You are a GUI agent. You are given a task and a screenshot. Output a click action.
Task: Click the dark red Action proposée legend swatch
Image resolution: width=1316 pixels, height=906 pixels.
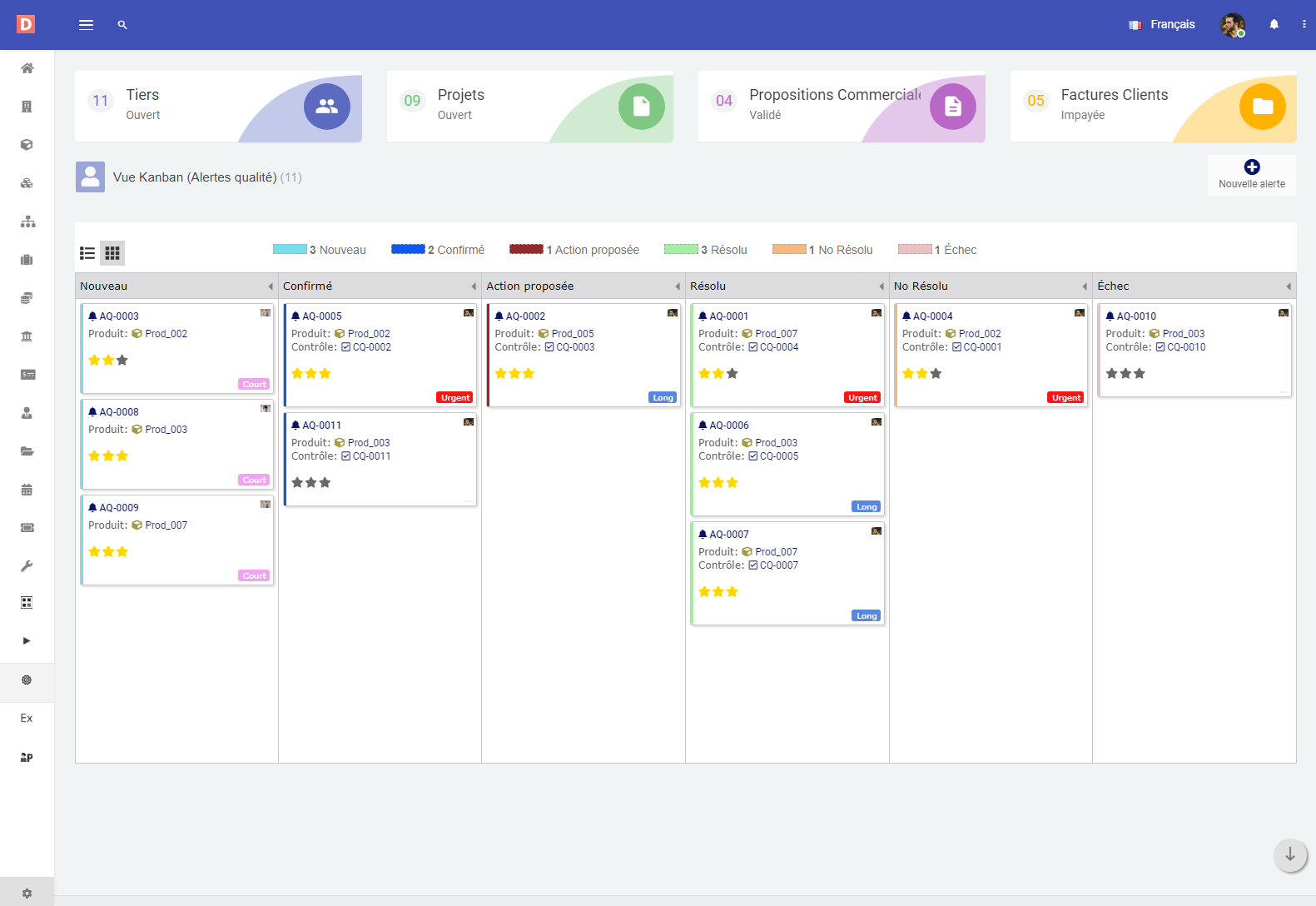(x=526, y=249)
